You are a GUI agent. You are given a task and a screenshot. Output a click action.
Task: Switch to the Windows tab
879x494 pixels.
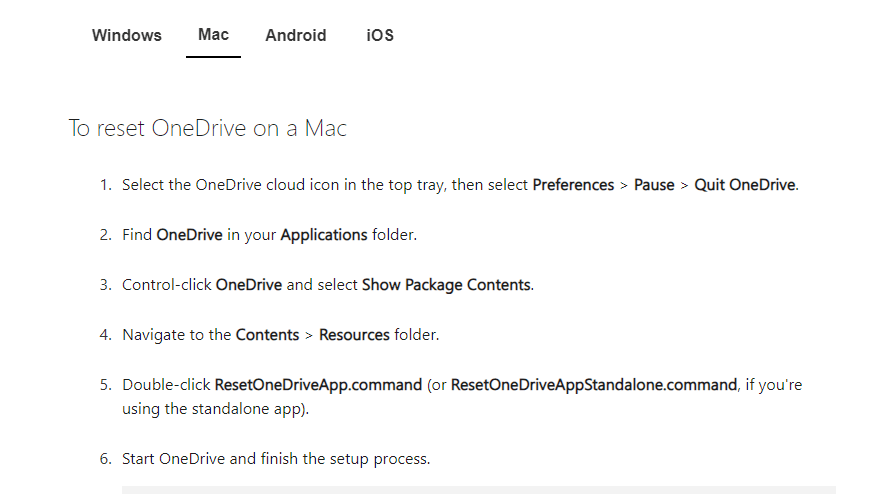click(x=127, y=35)
